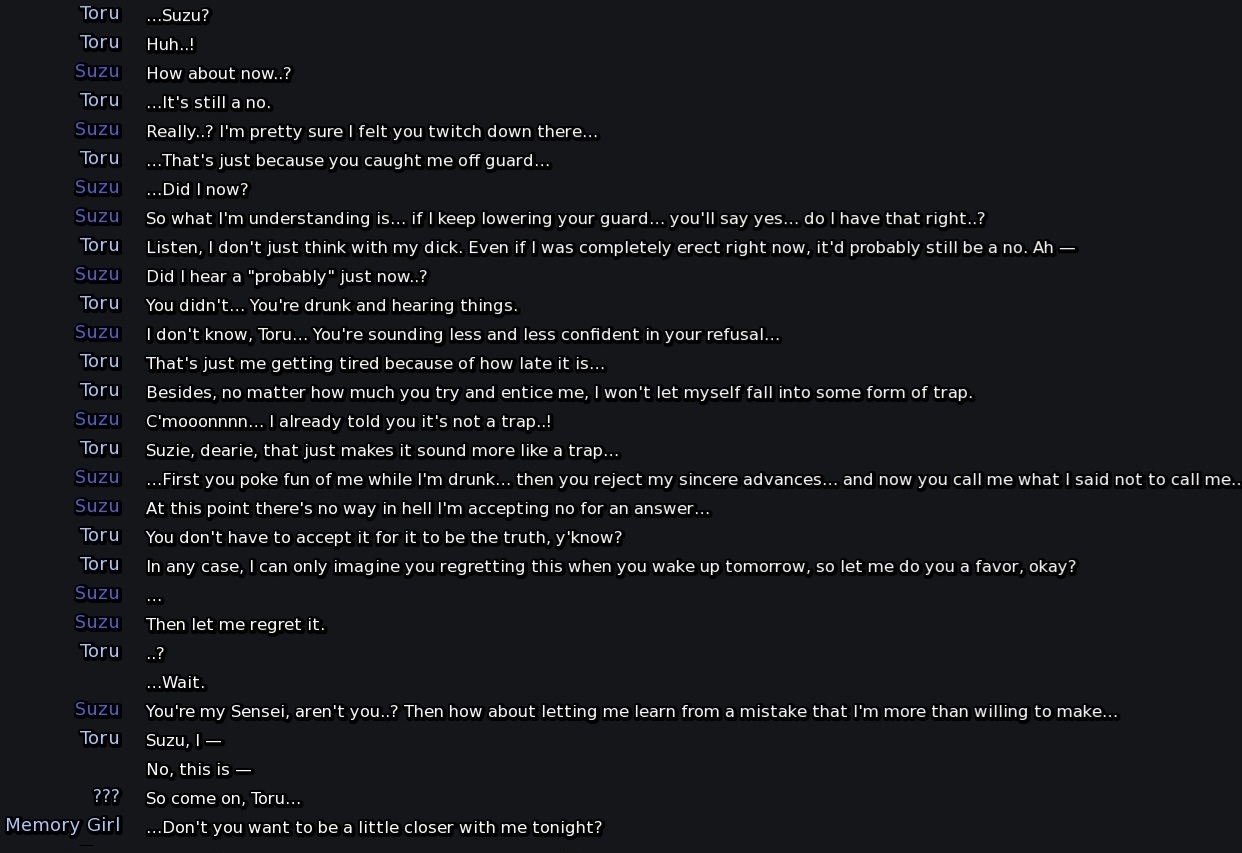Click "I already told you it's not a trap" line
The image size is (1242, 853).
point(349,422)
